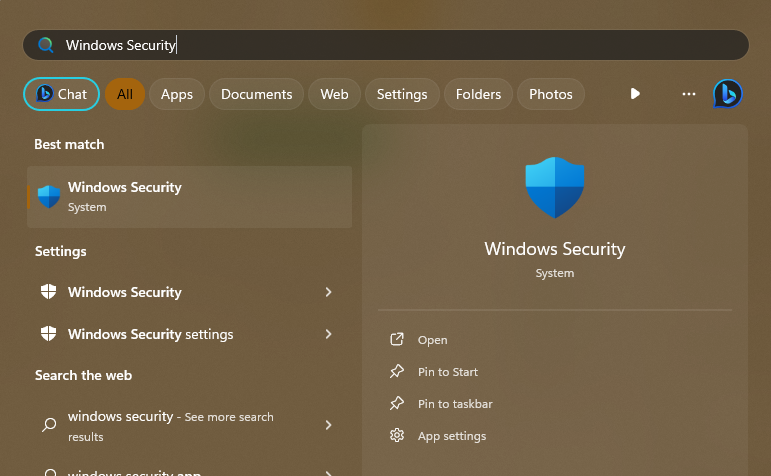Open the Windows Security best match result
Image resolution: width=771 pixels, height=476 pixels.
pyautogui.click(x=190, y=197)
